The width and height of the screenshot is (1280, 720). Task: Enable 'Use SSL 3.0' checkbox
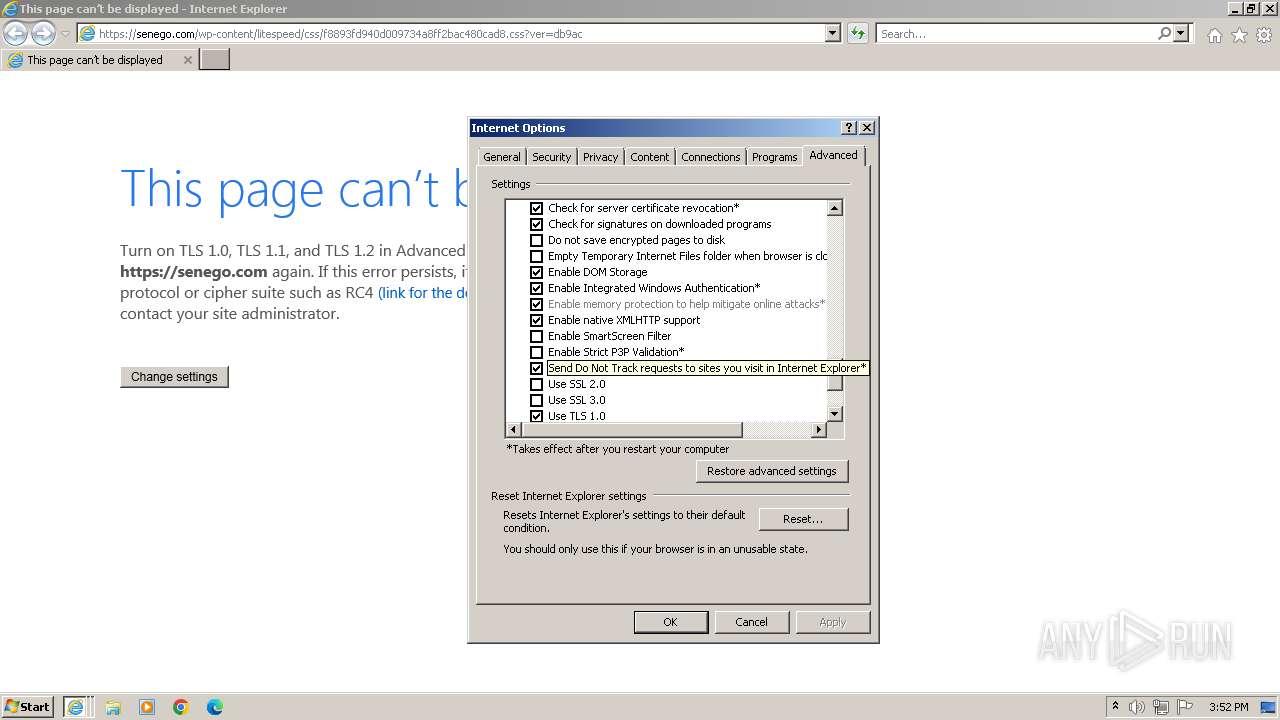[x=536, y=400]
